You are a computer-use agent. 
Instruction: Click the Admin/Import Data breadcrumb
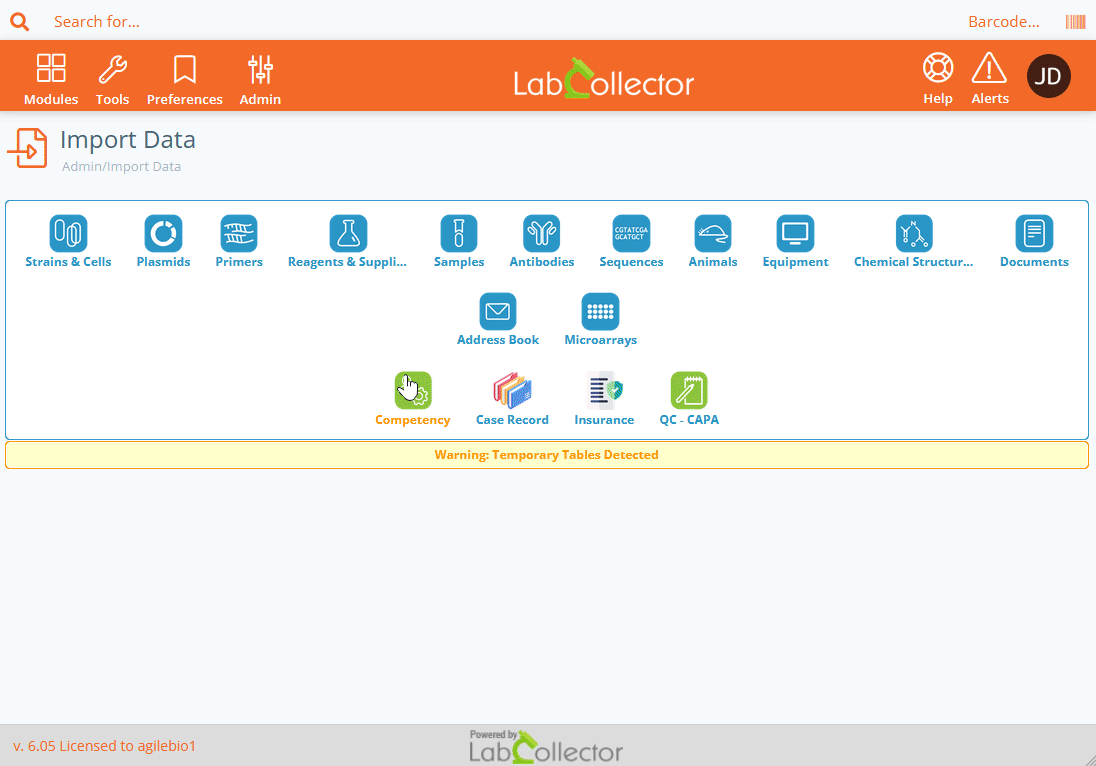pyautogui.click(x=122, y=166)
